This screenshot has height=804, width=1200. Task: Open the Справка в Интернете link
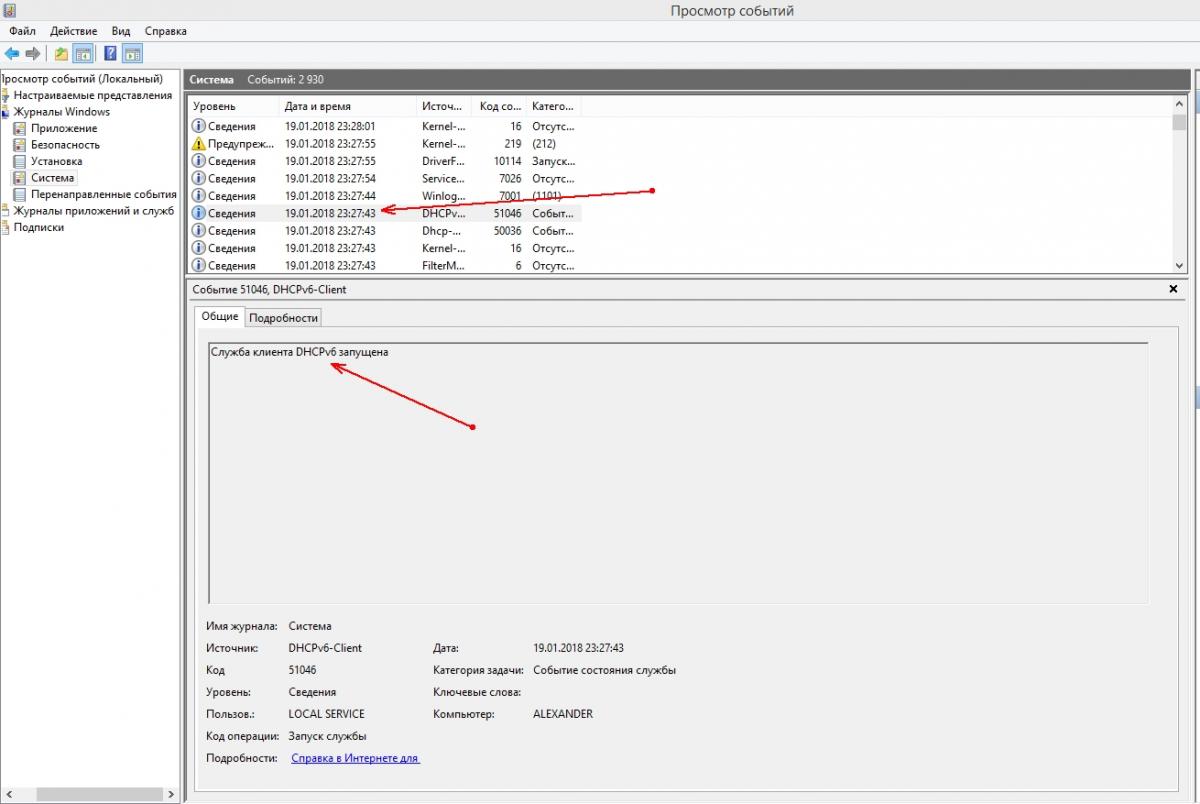[x=355, y=759]
